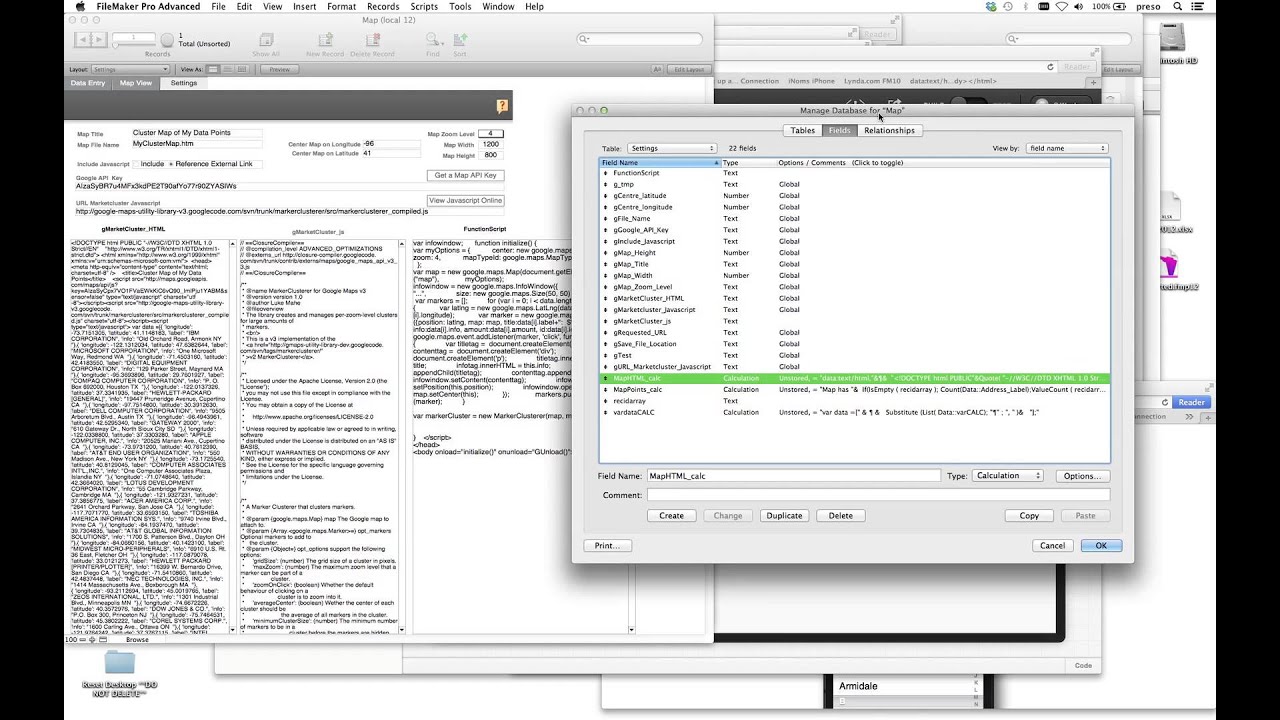Open the Table Settings dropdown in dialog
Viewport: 1280px width, 720px height.
(670, 148)
